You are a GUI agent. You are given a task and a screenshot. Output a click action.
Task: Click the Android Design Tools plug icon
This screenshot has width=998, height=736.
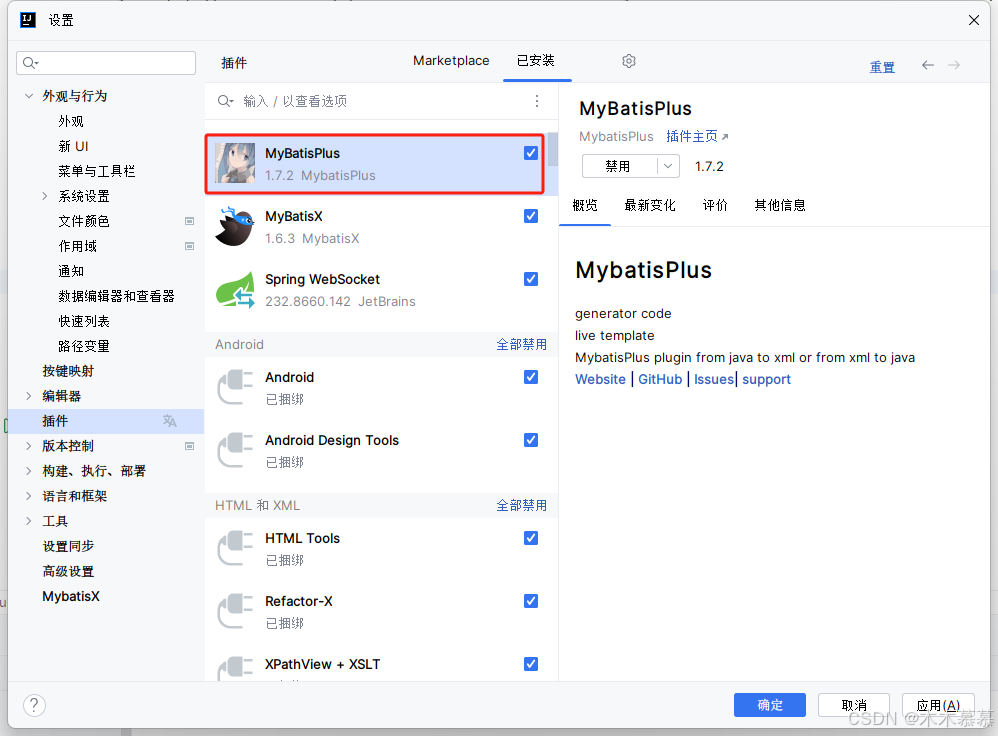click(x=235, y=450)
